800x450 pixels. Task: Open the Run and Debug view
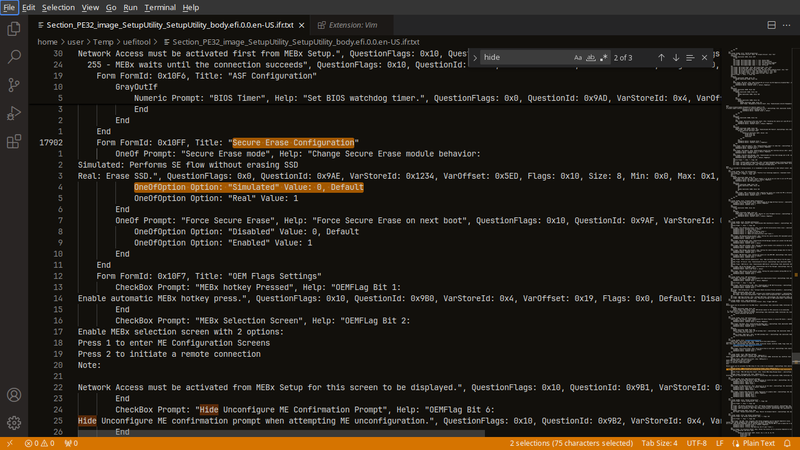[14, 113]
